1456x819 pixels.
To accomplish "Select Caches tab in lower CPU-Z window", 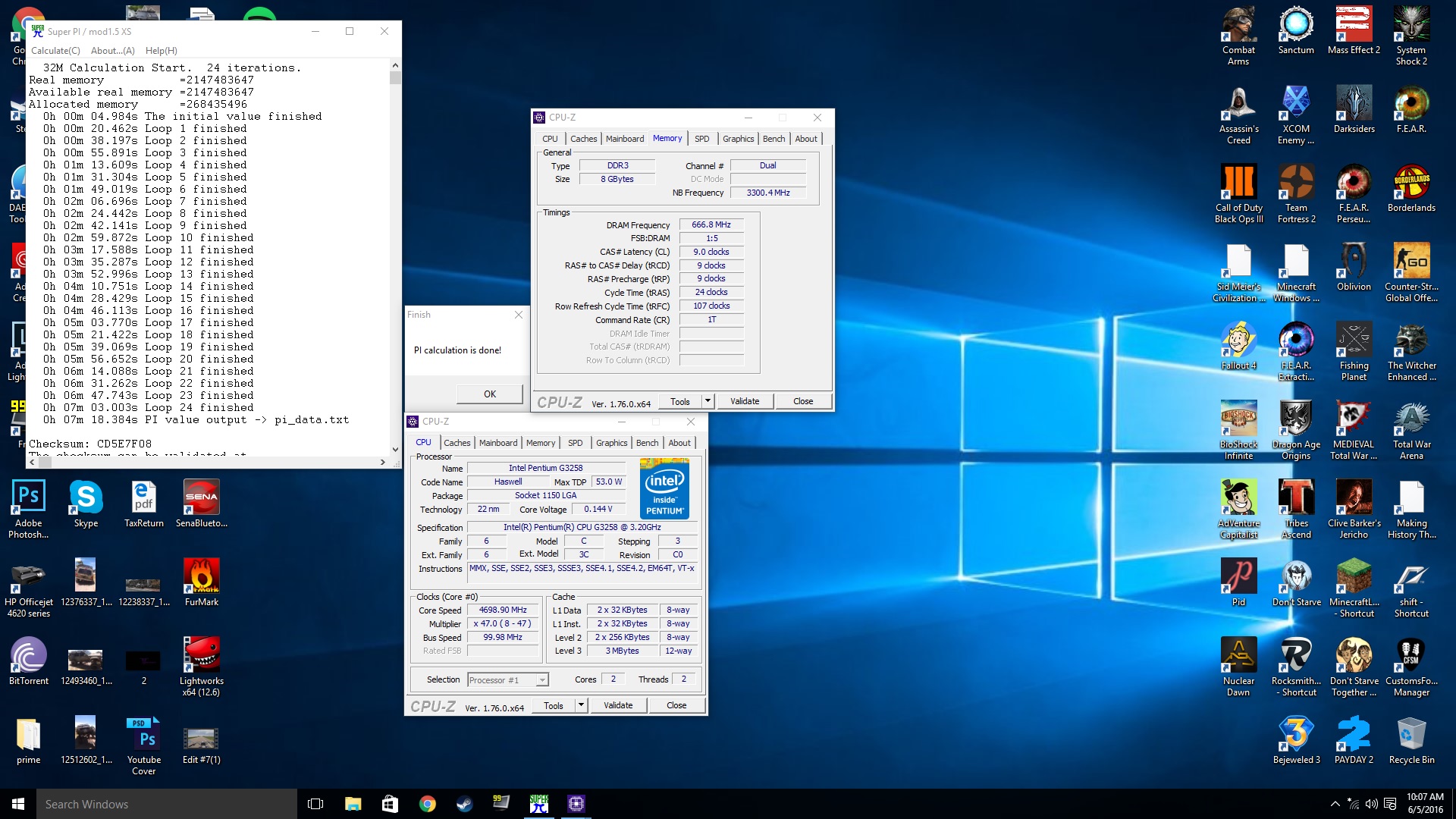I will (457, 443).
